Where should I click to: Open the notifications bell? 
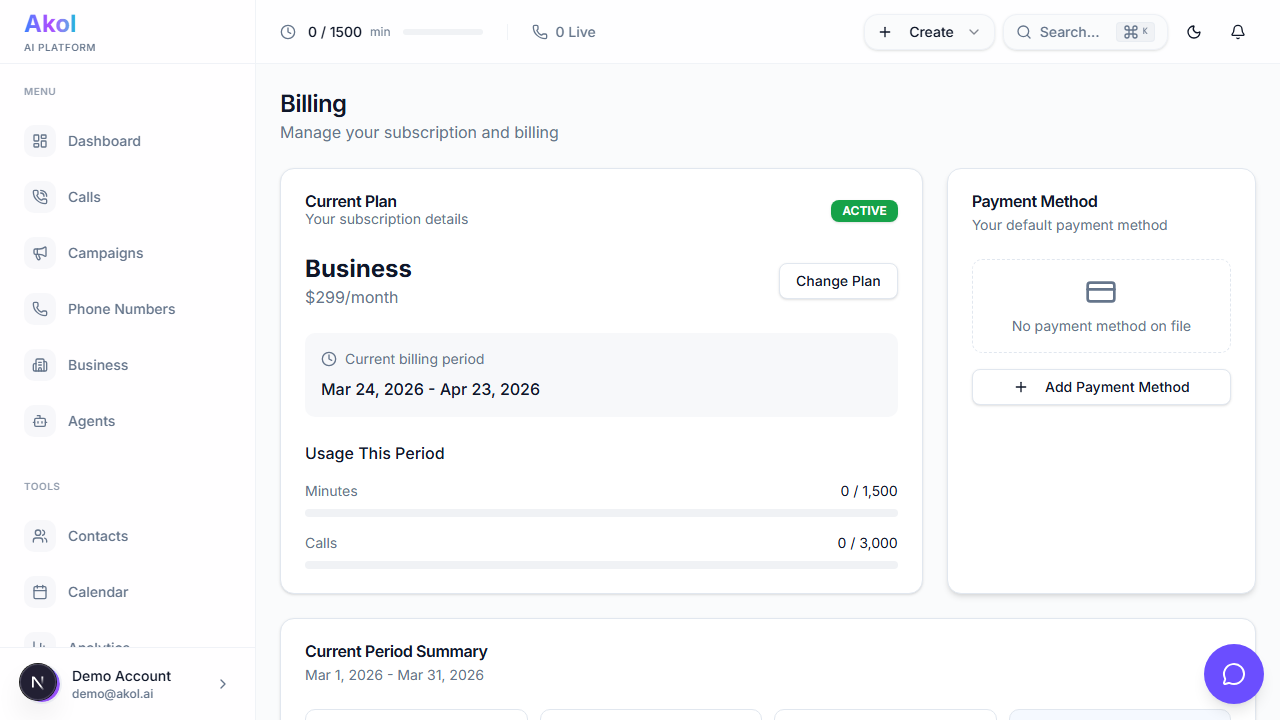[1238, 32]
